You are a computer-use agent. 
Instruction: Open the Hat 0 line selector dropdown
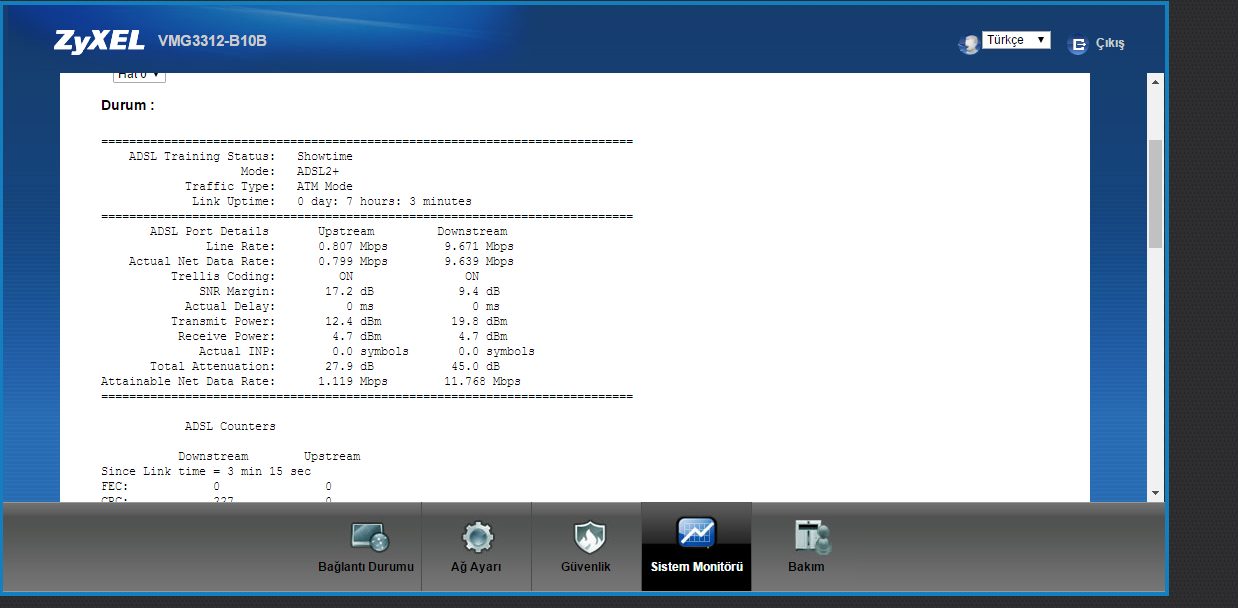(x=139, y=76)
